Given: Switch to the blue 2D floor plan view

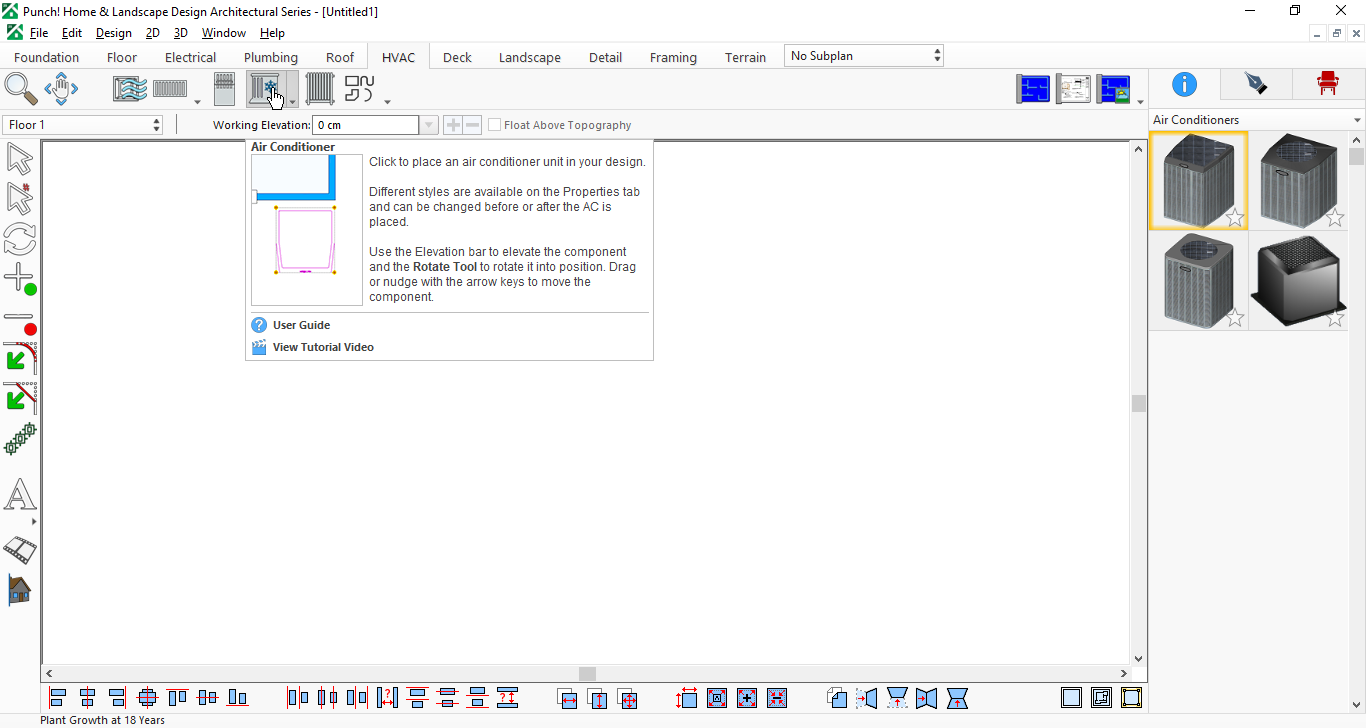Looking at the screenshot, I should pyautogui.click(x=1034, y=89).
